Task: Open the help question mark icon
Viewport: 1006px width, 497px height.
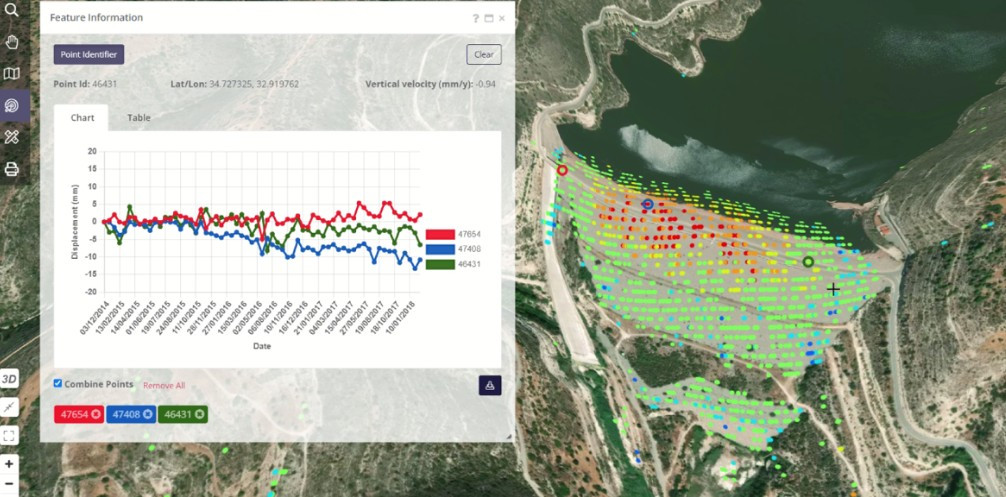Action: [475, 18]
